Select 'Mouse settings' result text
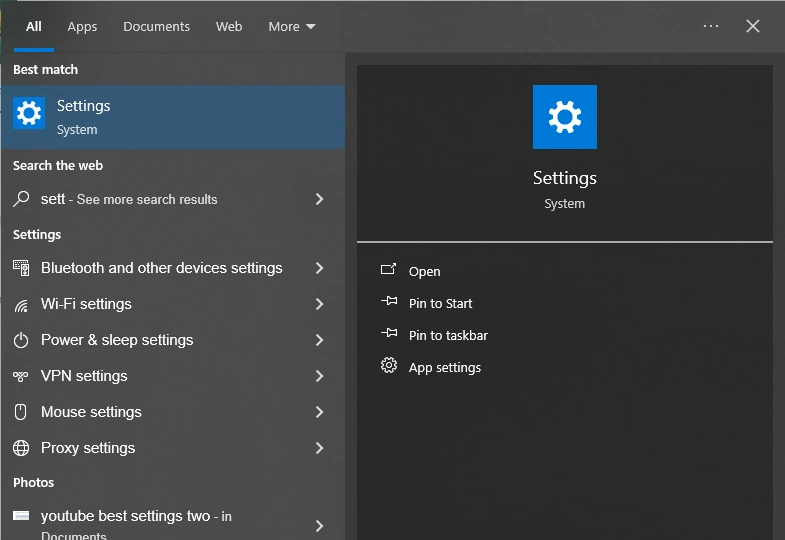This screenshot has height=540, width=785. click(x=91, y=412)
